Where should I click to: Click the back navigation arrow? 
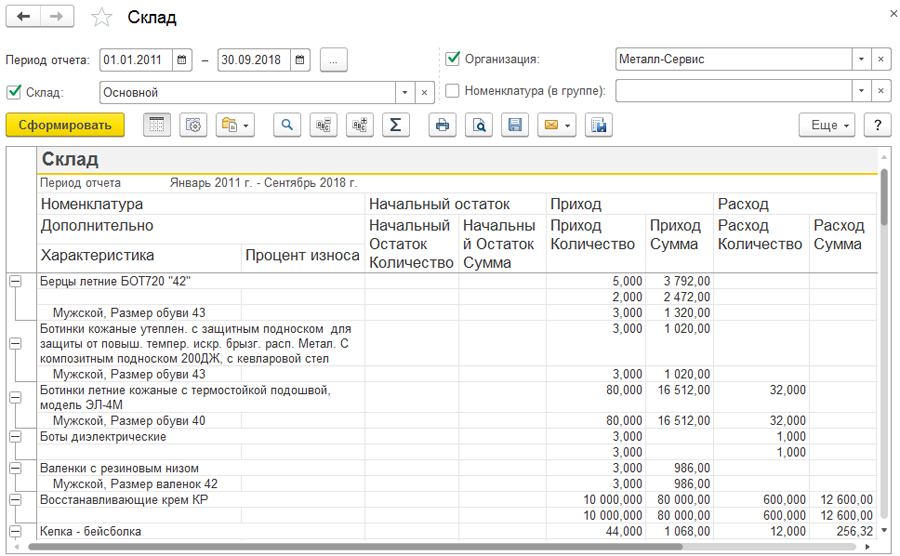pos(24,17)
